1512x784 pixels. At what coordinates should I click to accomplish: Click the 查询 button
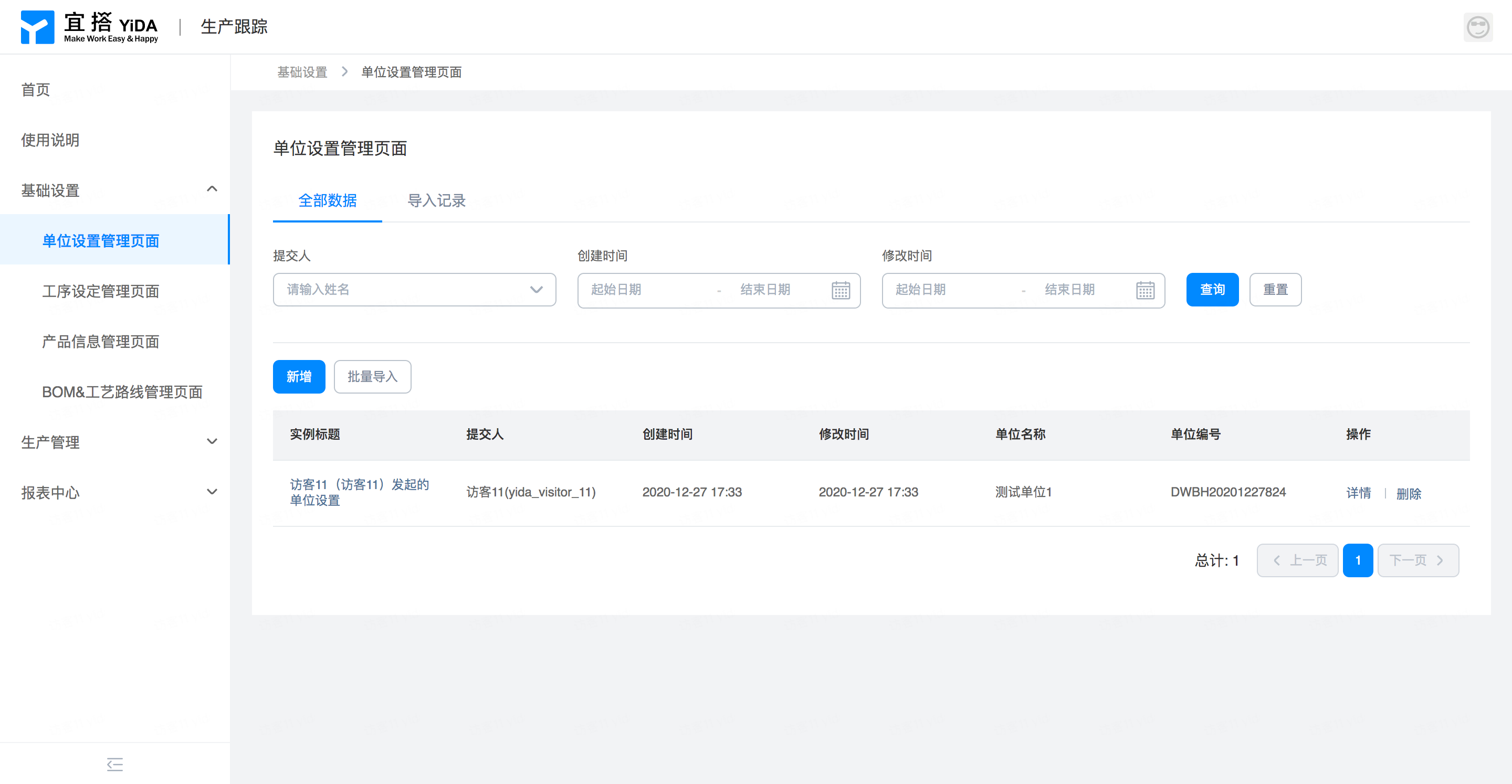1212,290
